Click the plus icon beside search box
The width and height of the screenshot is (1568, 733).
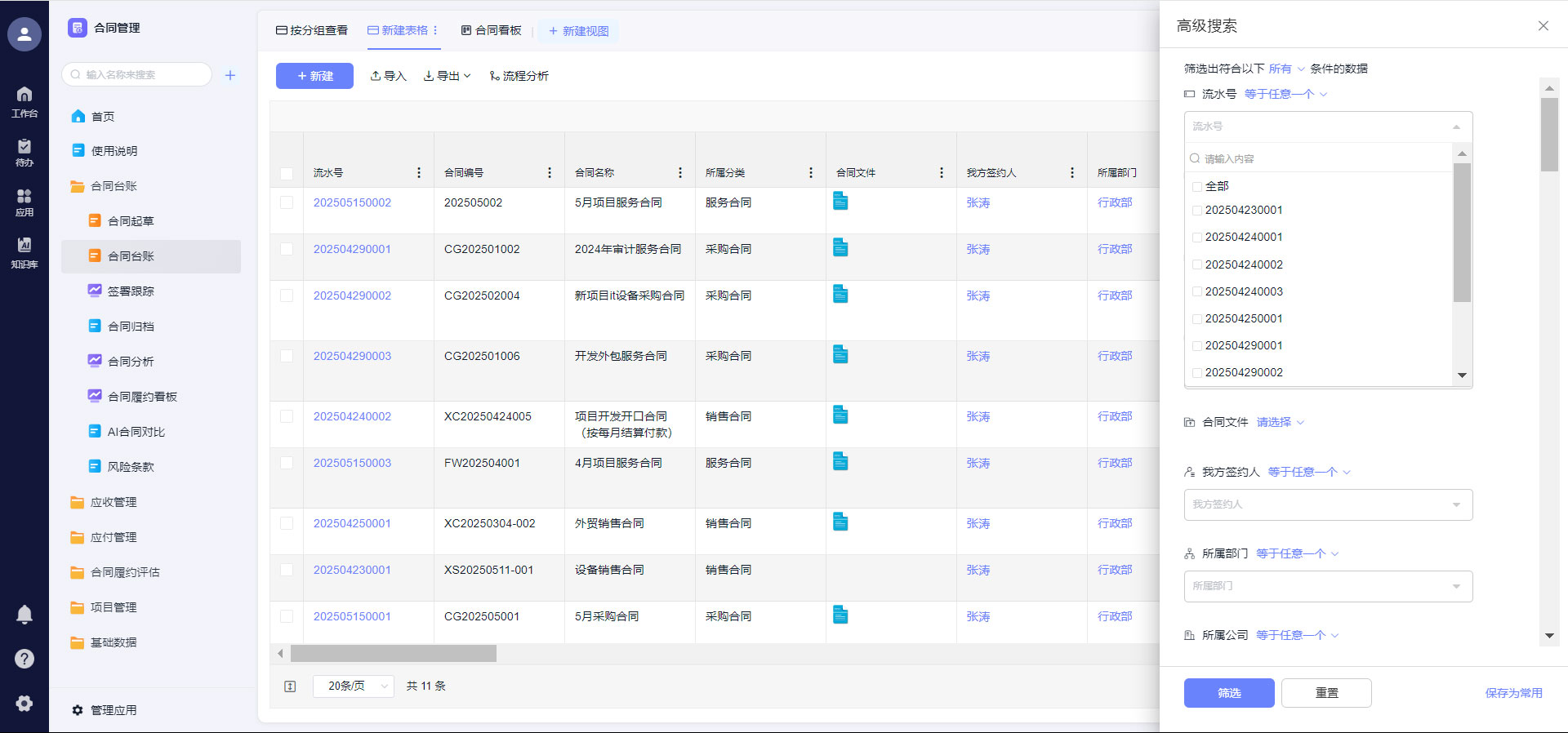click(230, 75)
